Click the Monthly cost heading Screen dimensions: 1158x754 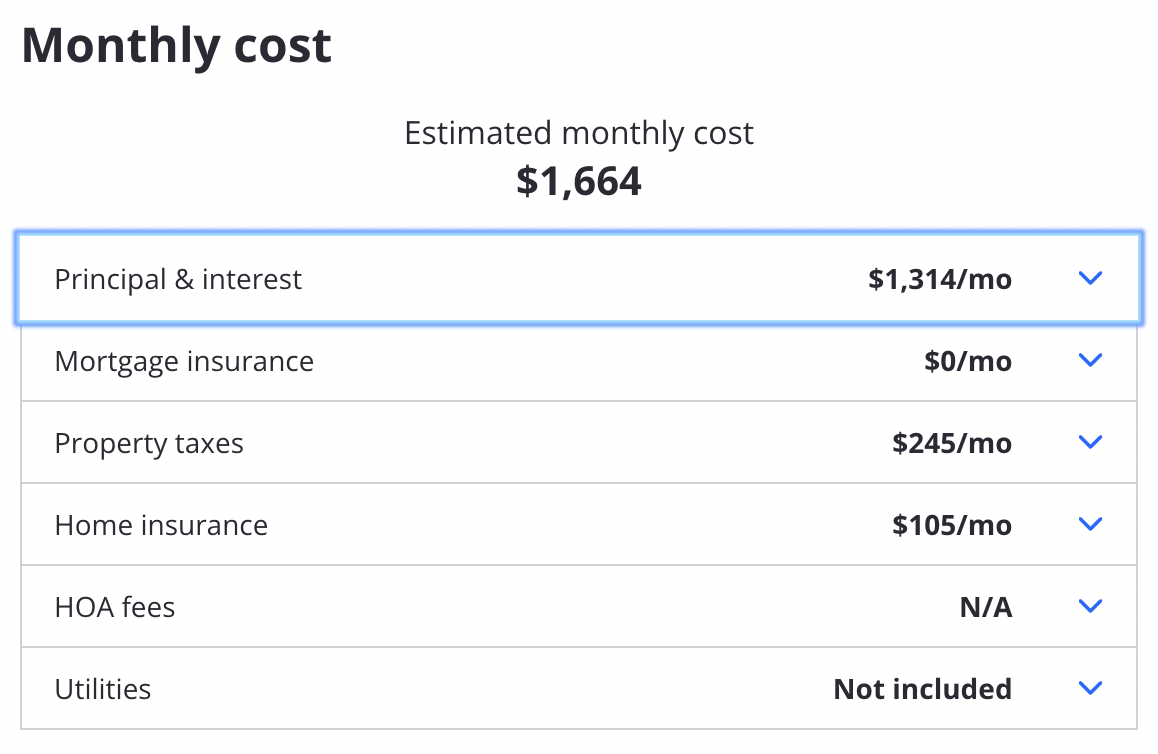(177, 46)
